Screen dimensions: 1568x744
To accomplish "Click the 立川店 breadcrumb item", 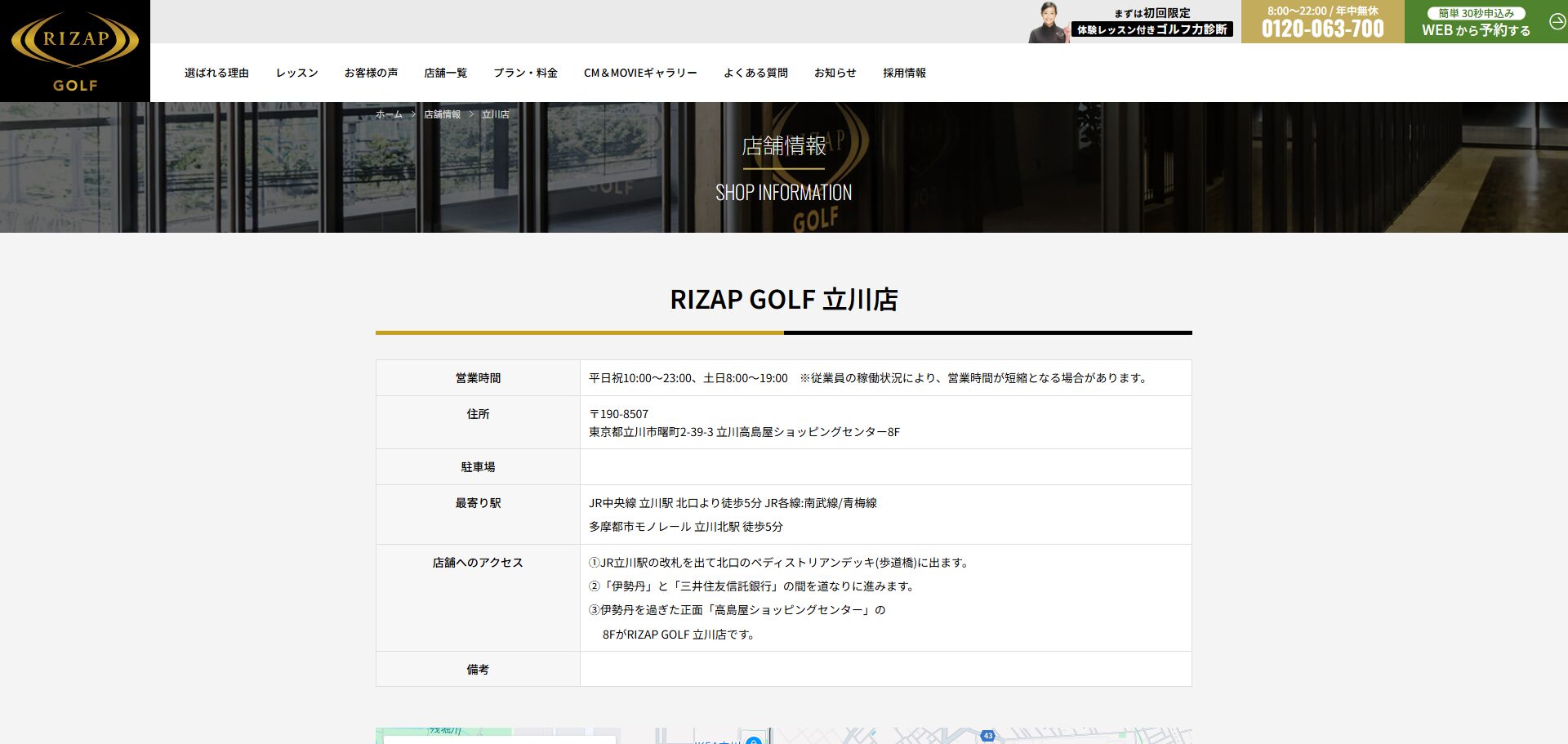I will coord(495,114).
